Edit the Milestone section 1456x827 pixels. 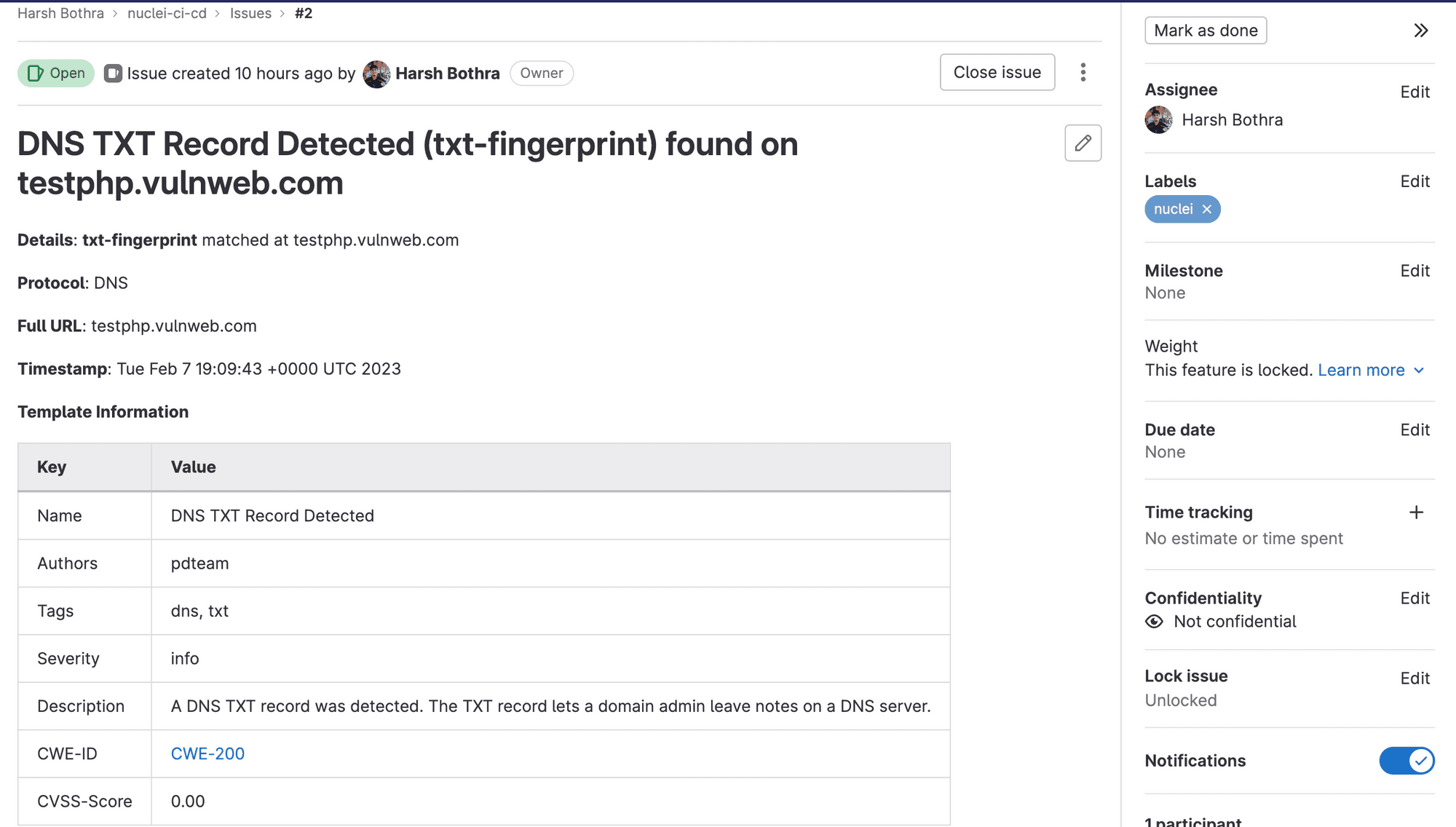(1415, 271)
